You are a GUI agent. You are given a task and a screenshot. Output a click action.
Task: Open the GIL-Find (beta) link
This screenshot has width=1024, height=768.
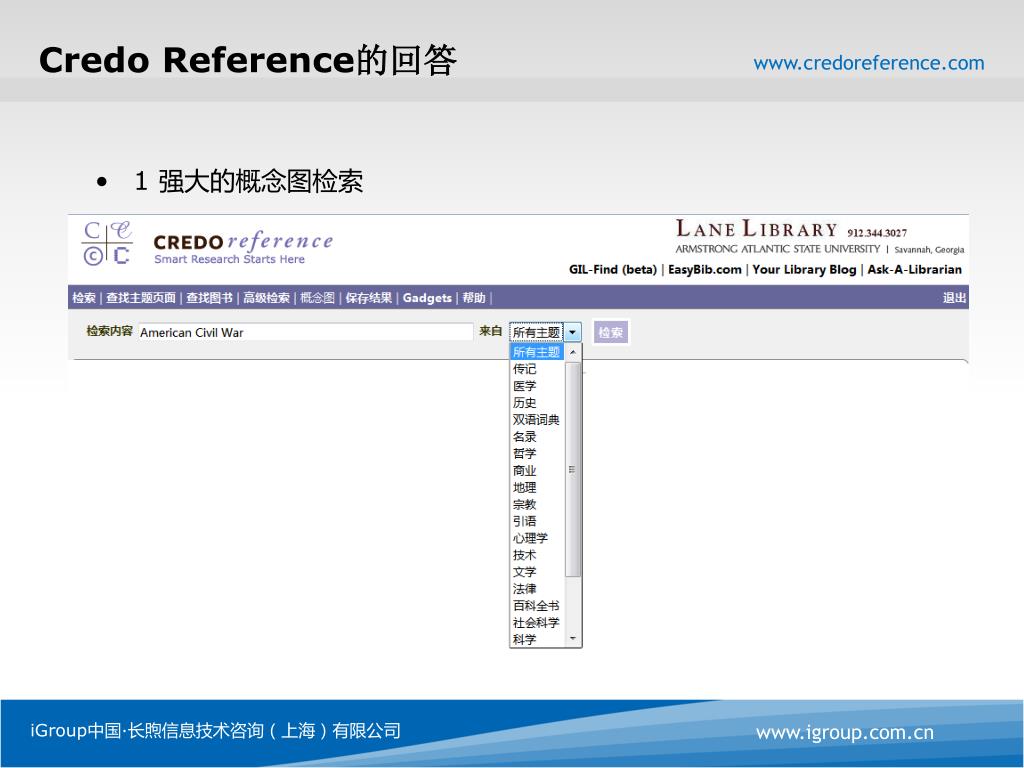tap(613, 270)
